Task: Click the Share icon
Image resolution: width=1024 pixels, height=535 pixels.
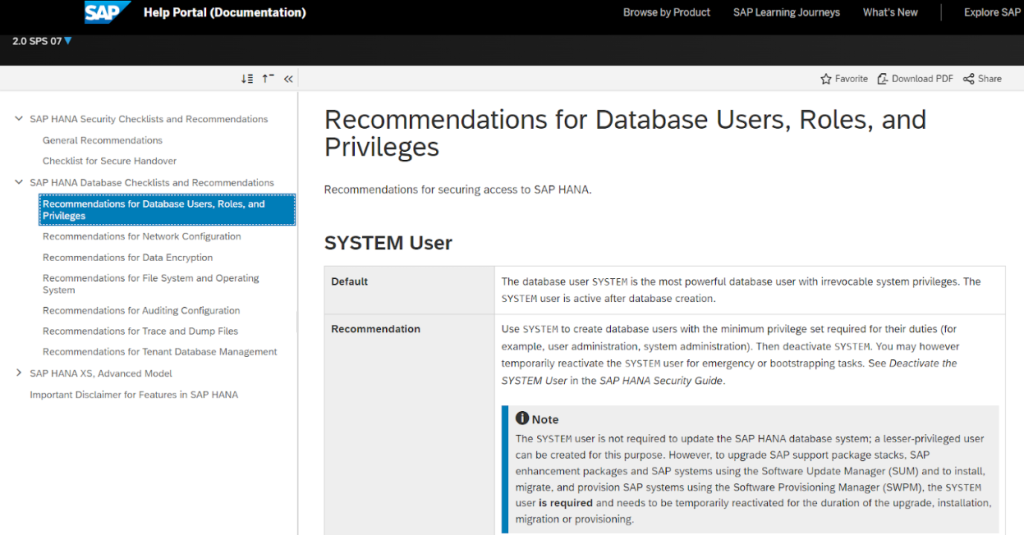Action: tap(968, 78)
